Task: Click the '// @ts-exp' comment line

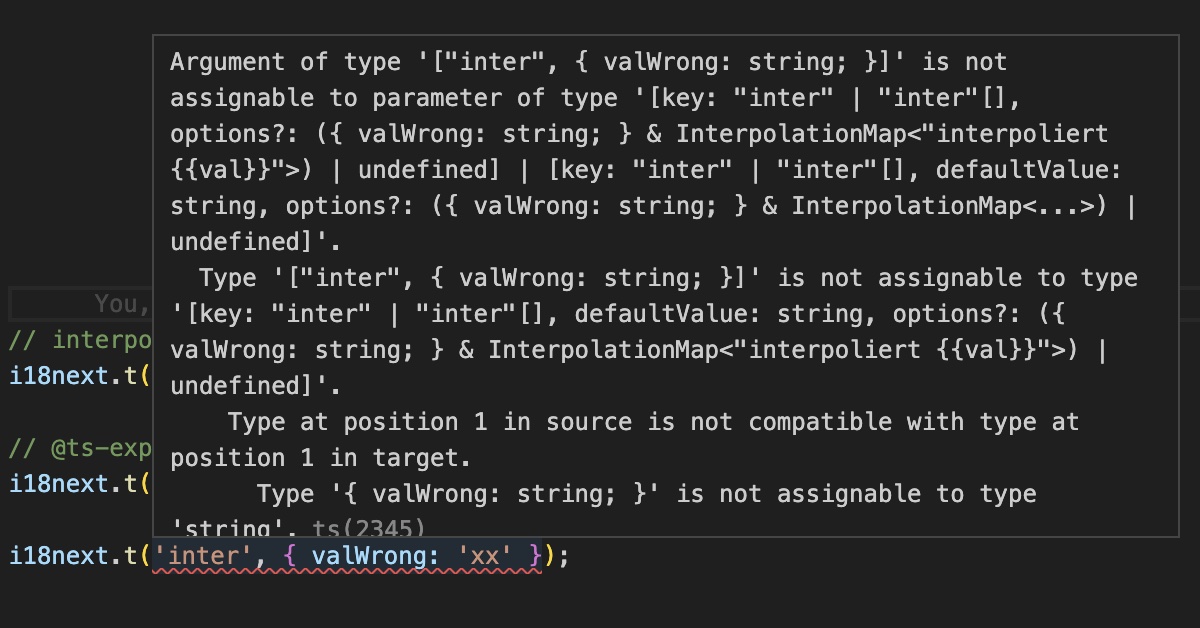Action: (x=80, y=448)
